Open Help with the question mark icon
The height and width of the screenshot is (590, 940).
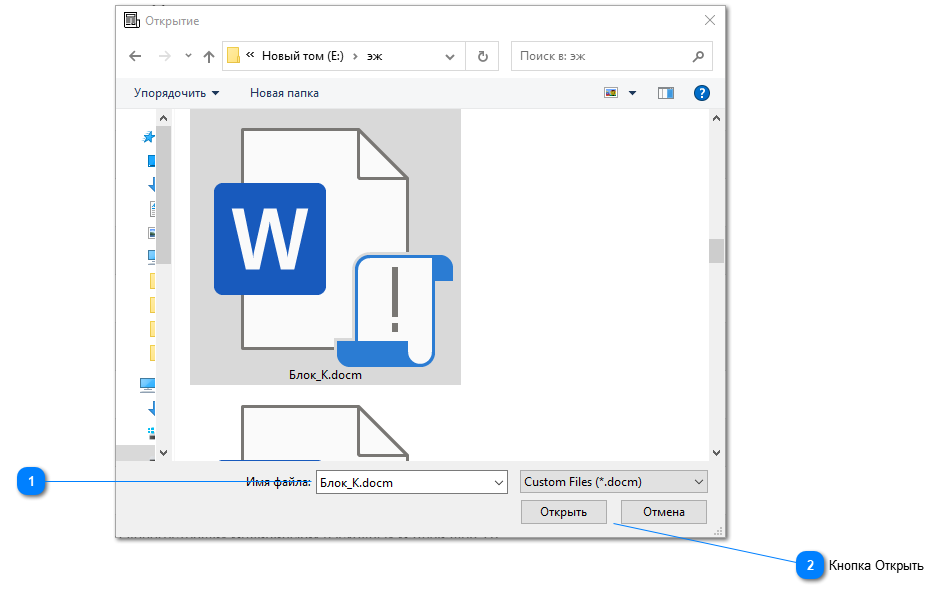pyautogui.click(x=702, y=93)
